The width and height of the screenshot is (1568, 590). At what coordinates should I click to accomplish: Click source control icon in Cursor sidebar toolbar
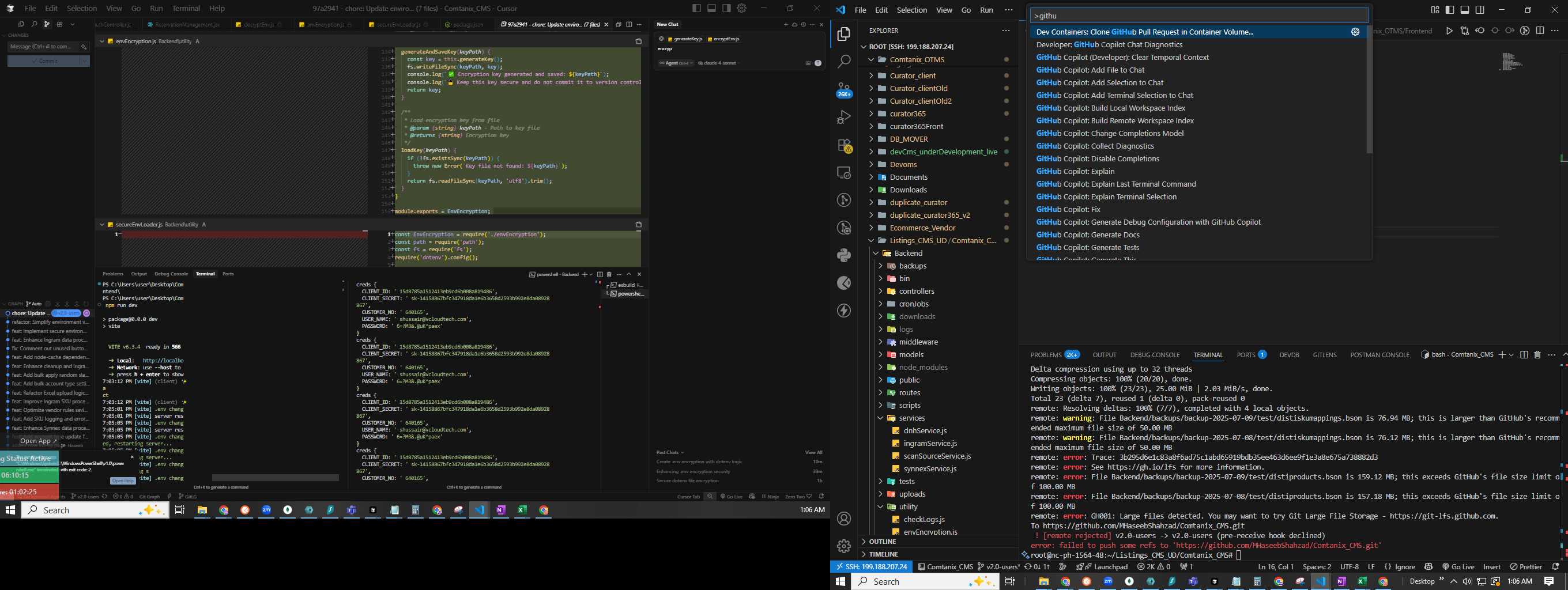(46, 24)
